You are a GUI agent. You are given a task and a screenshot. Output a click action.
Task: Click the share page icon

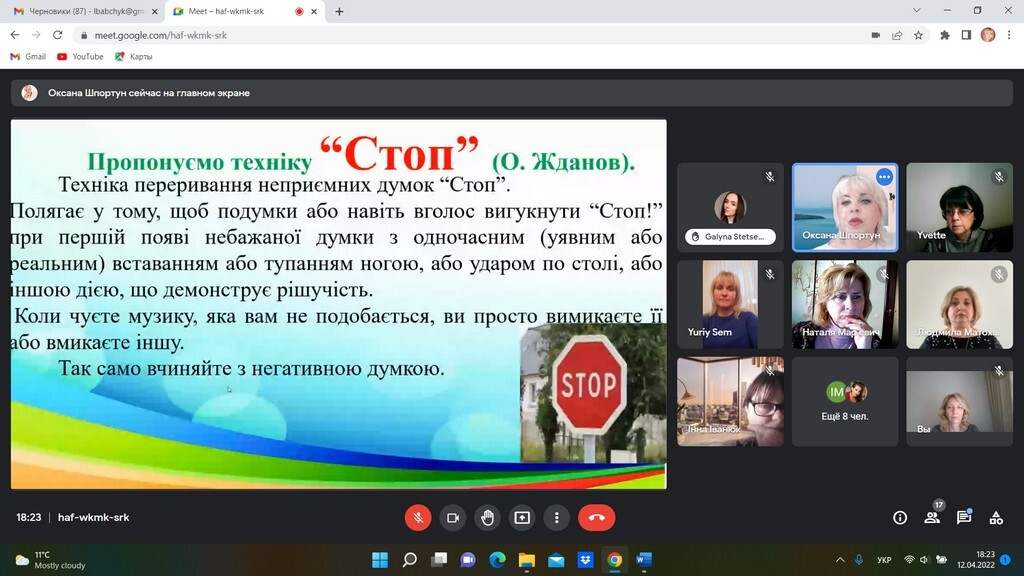point(897,35)
